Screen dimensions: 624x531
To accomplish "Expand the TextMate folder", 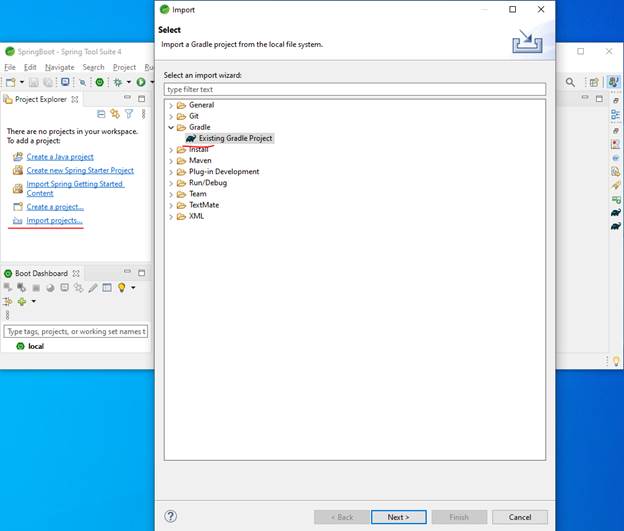I will tap(171, 206).
